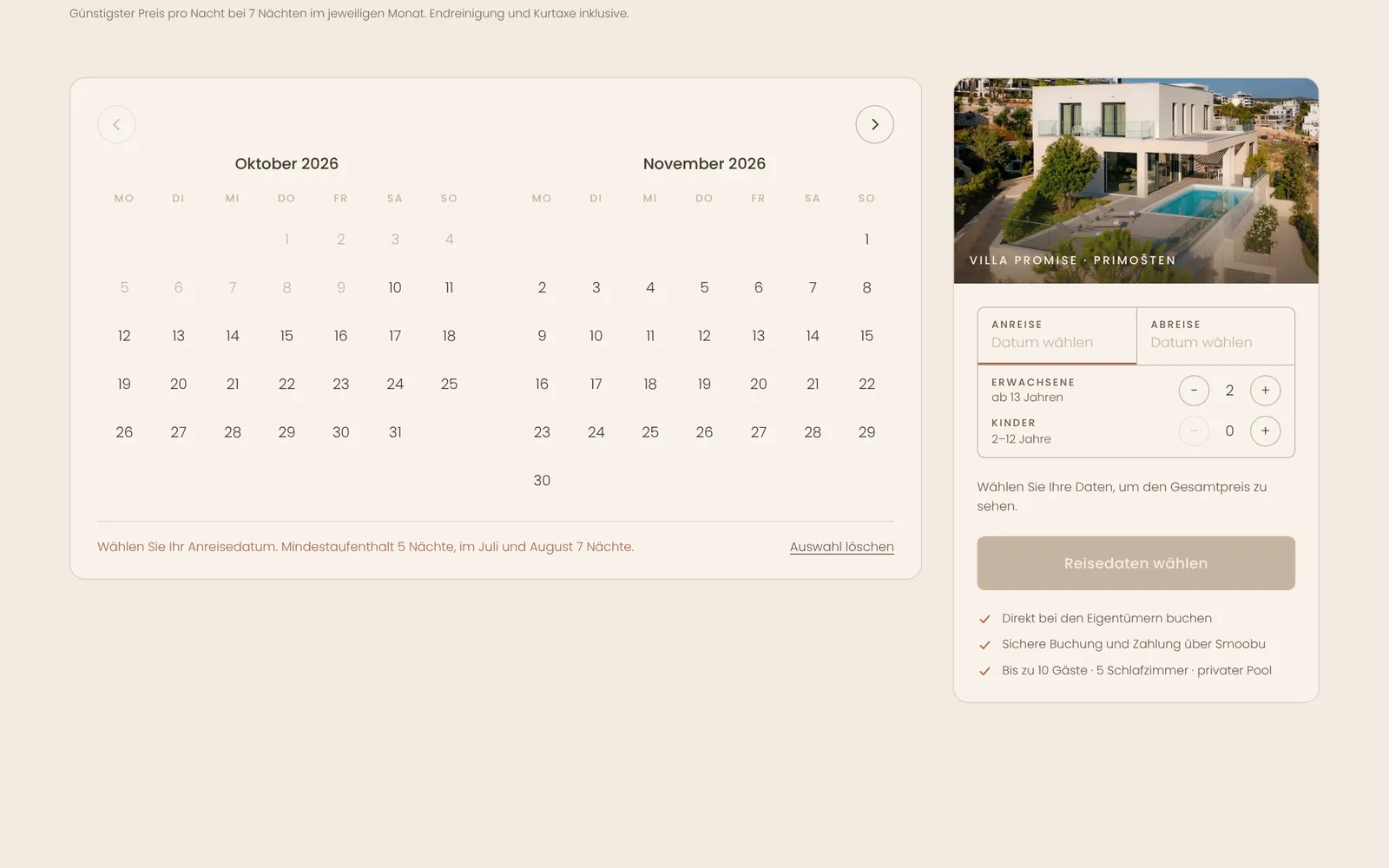
Task: Open the Abreise date field
Action: [1215, 336]
